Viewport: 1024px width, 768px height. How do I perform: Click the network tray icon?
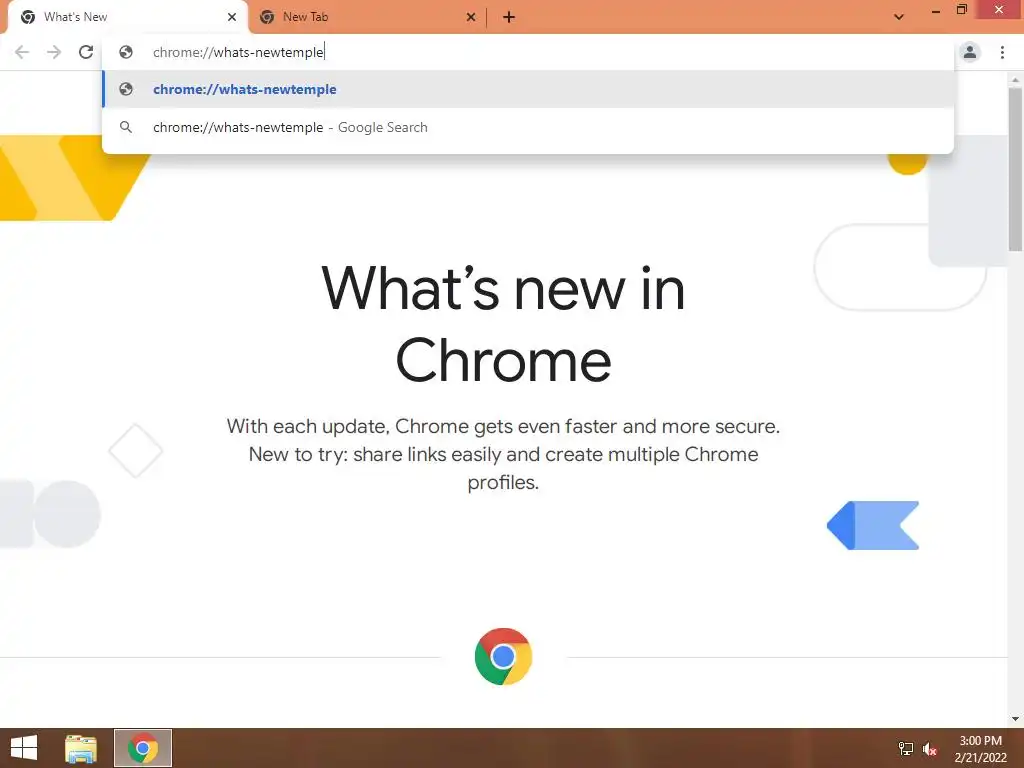[x=906, y=749]
